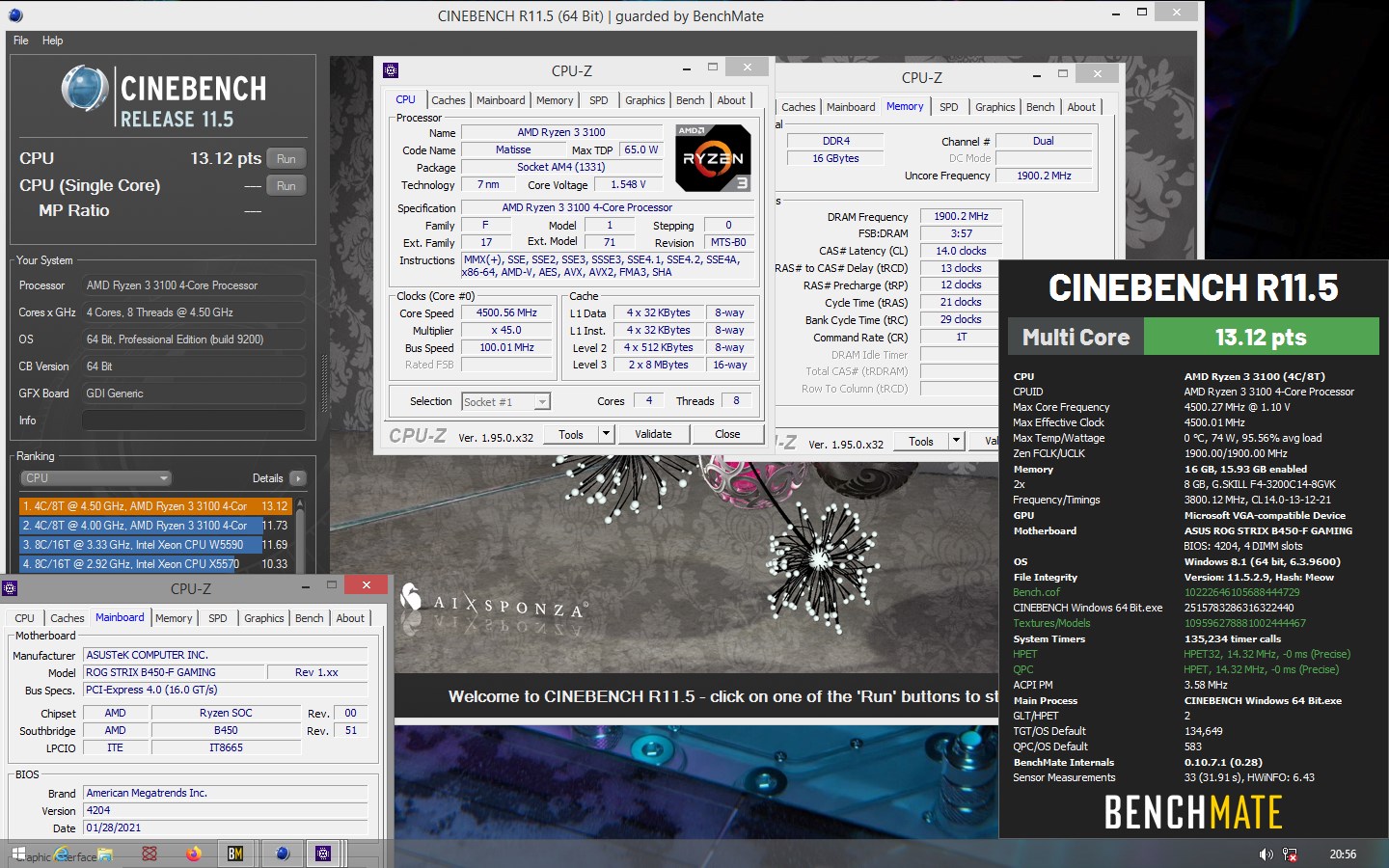Switch to Graphics tab in front CPU-Z
This screenshot has height=868, width=1389.
(644, 100)
